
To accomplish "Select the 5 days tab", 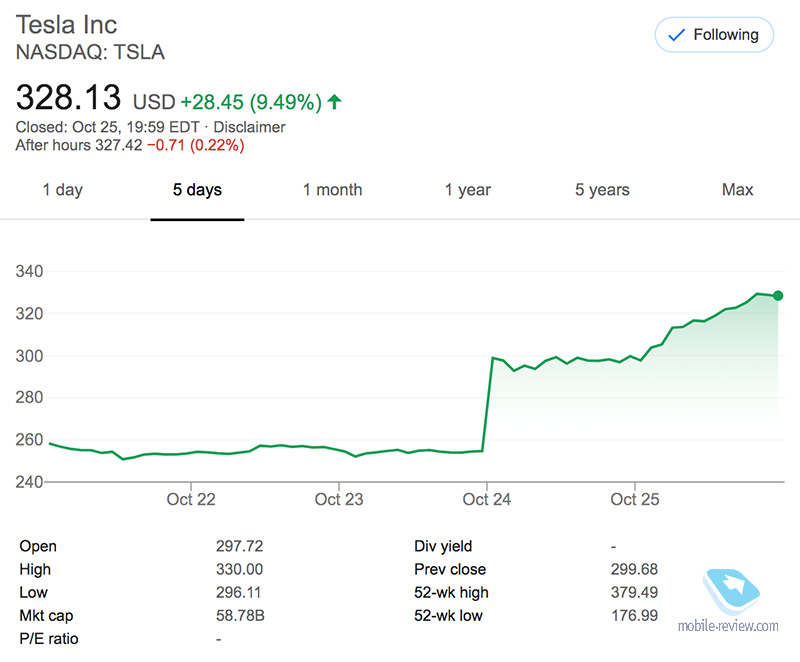I will tap(197, 190).
